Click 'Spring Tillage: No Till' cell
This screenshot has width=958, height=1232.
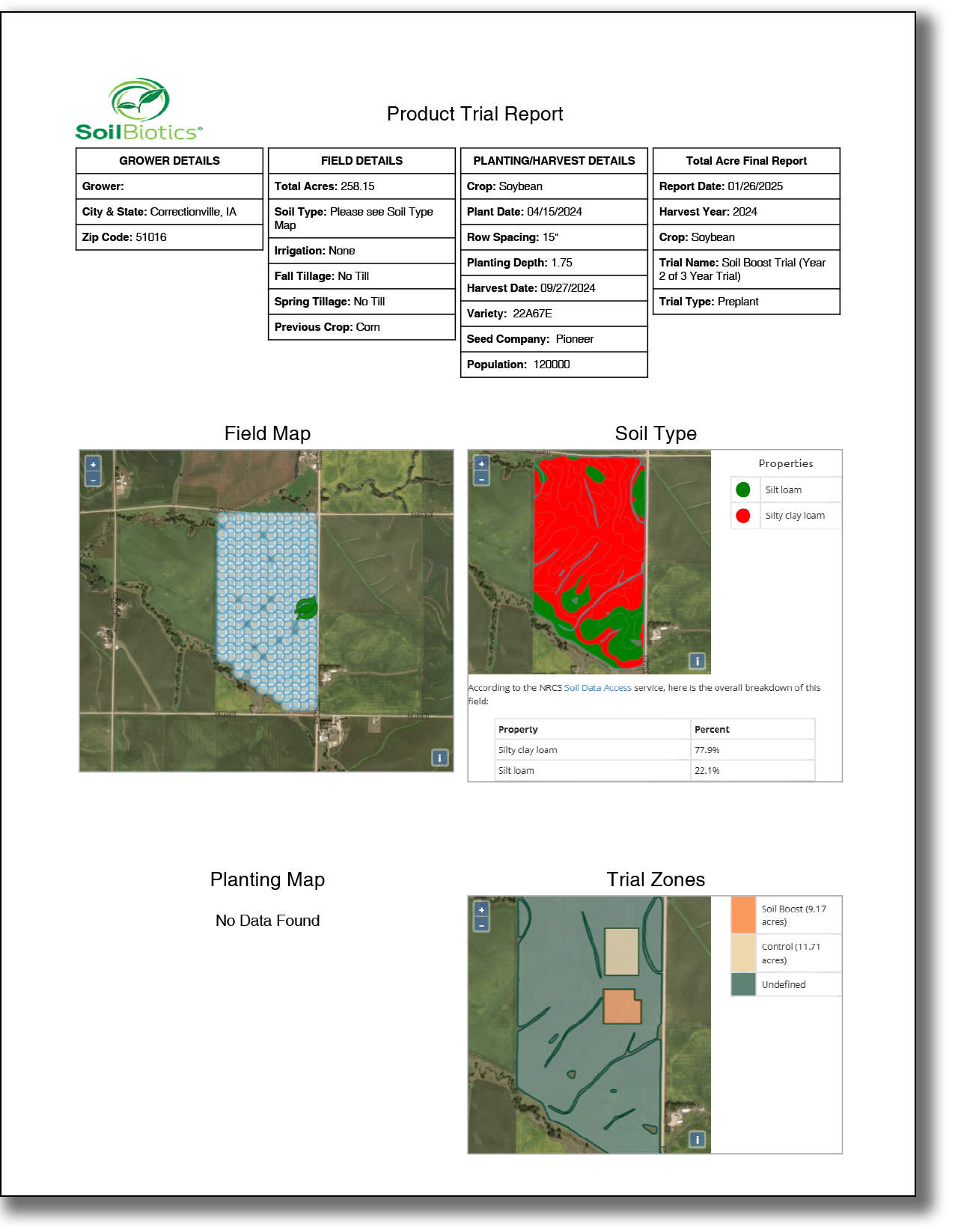click(361, 302)
